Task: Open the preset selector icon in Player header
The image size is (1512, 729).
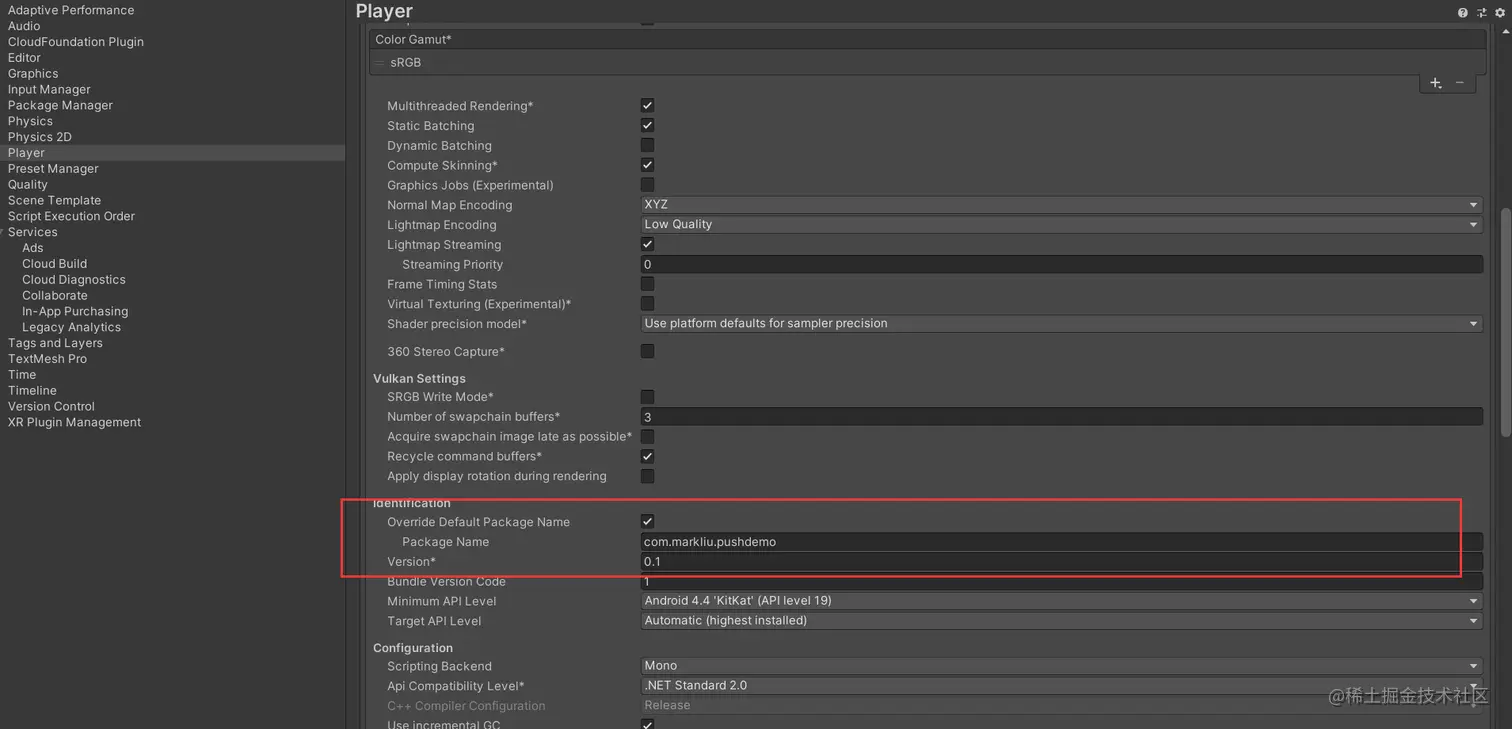Action: click(x=1481, y=12)
